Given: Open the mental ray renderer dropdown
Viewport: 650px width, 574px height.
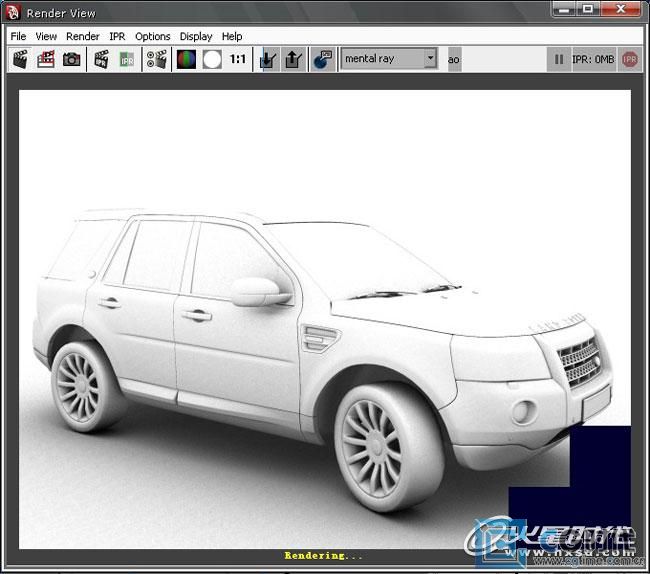Looking at the screenshot, I should tap(389, 59).
